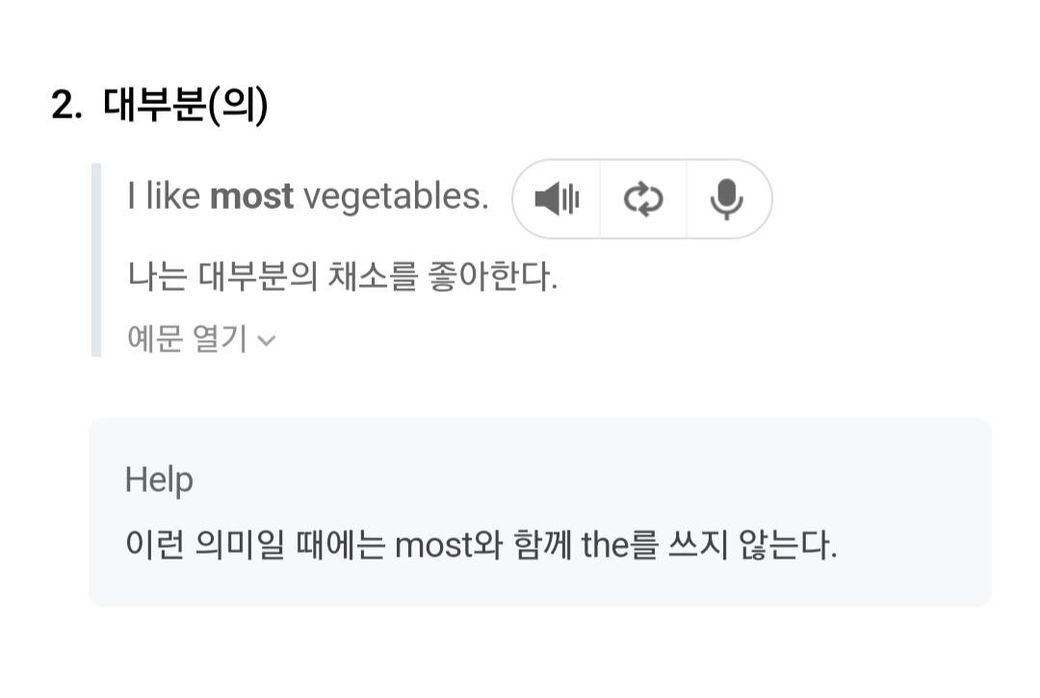The width and height of the screenshot is (1040, 698).
Task: Click the "Help" label in the note box
Action: pos(158,480)
